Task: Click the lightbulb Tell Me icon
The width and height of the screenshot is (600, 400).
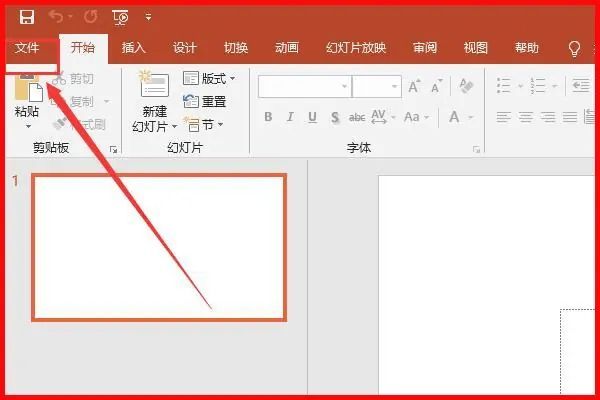Action: [574, 49]
